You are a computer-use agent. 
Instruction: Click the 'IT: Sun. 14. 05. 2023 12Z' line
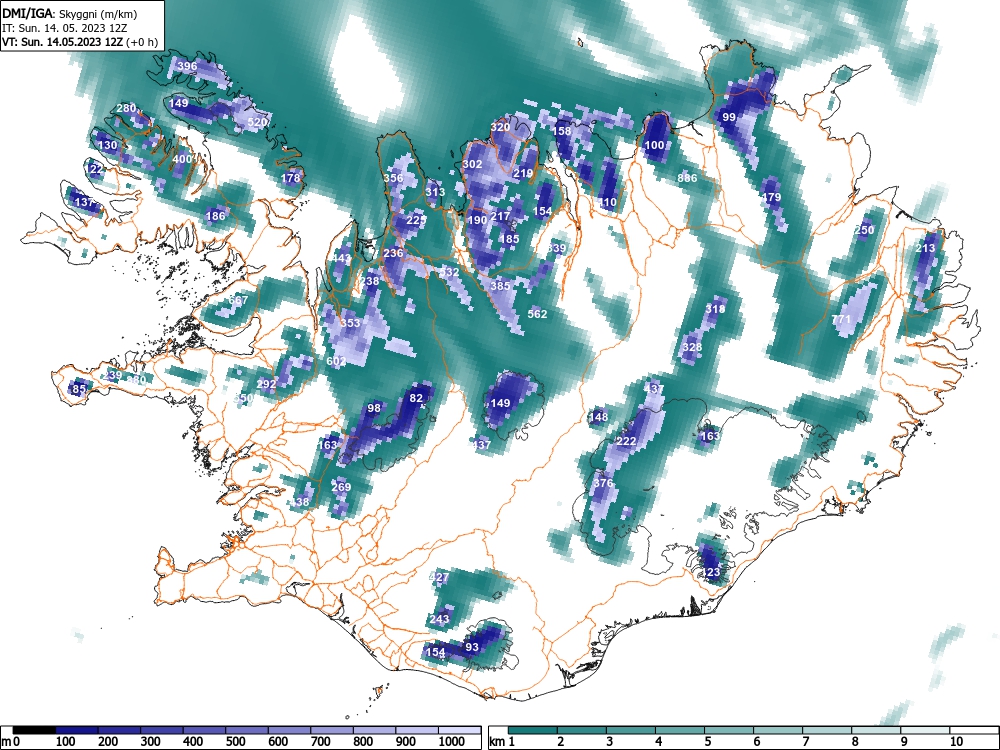pos(65,28)
